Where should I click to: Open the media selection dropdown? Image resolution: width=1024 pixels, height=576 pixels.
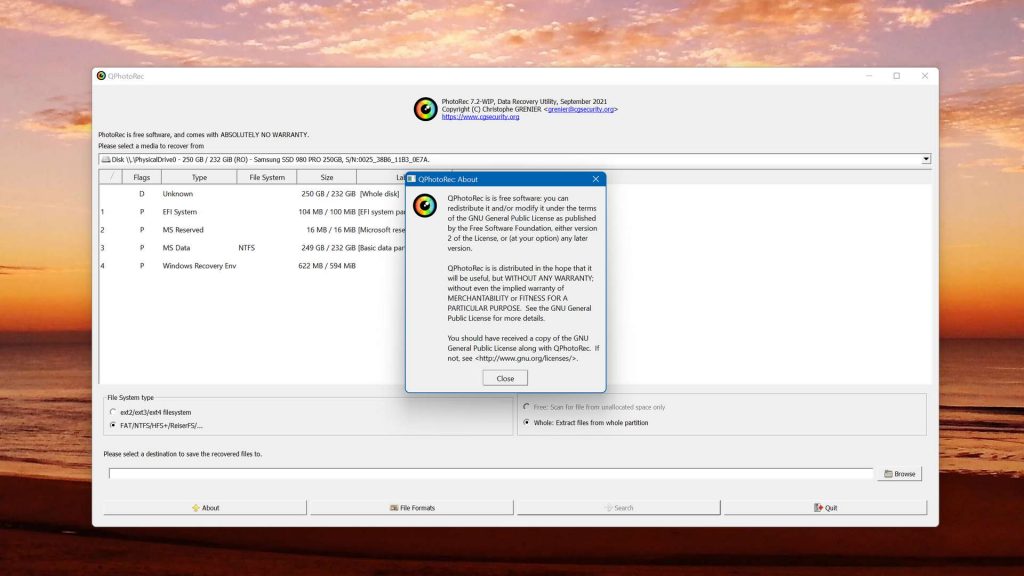[x=925, y=158]
